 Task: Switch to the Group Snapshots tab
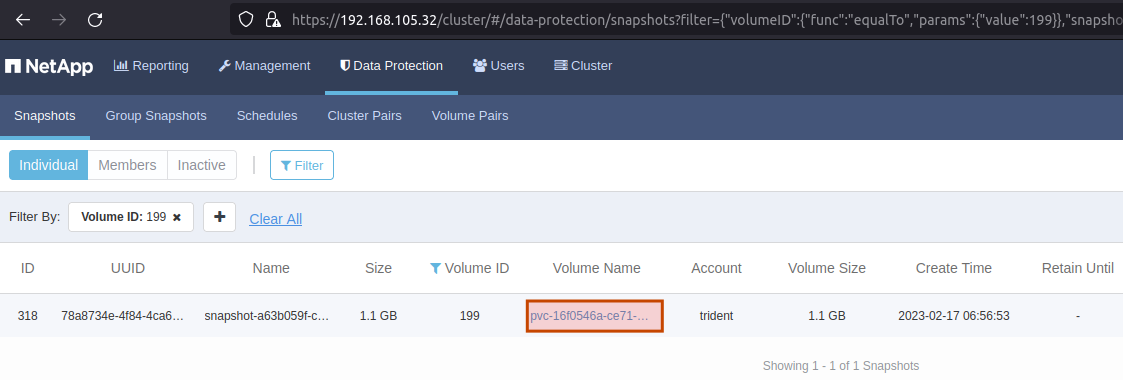156,116
